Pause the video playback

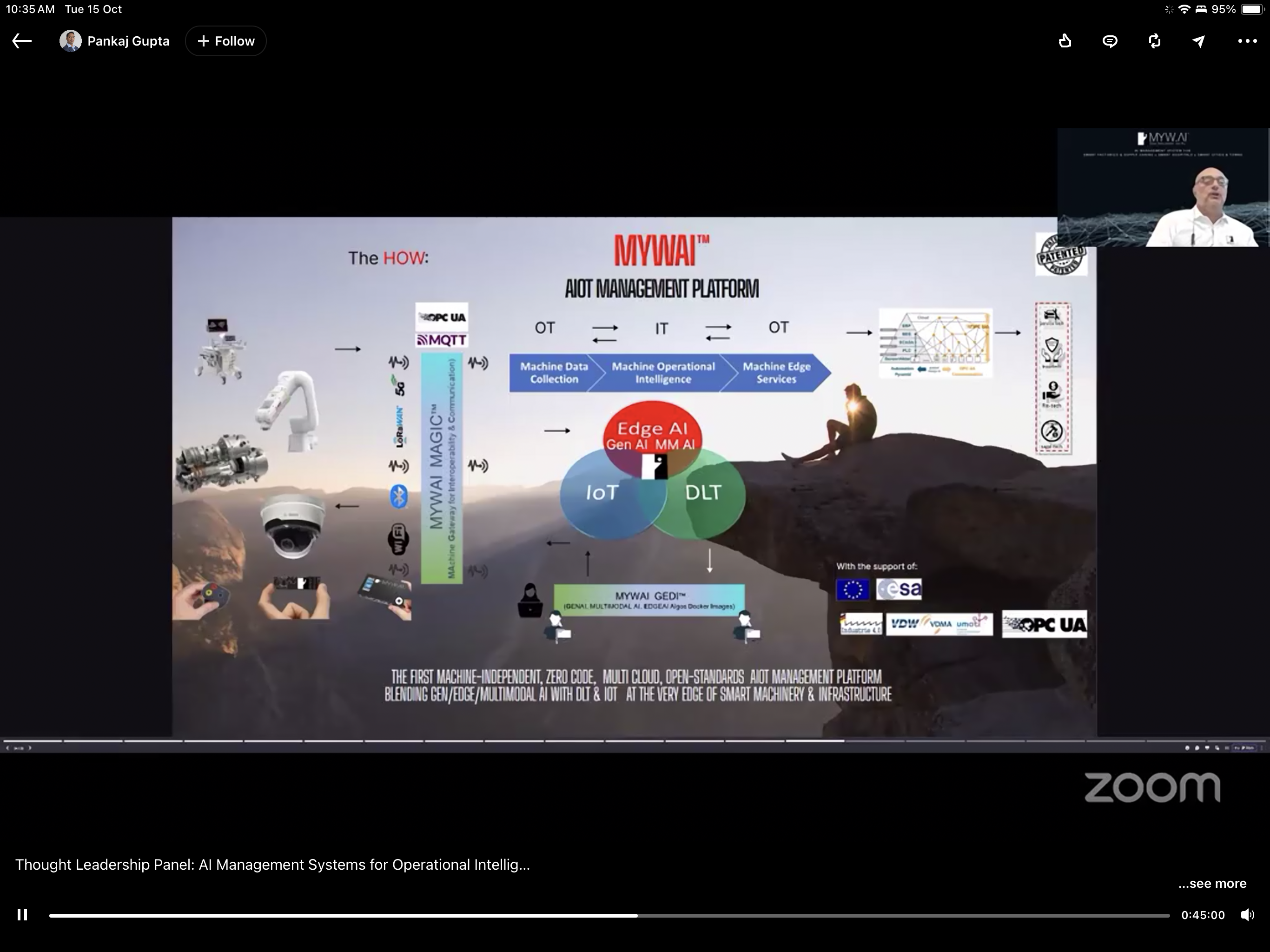tap(22, 915)
